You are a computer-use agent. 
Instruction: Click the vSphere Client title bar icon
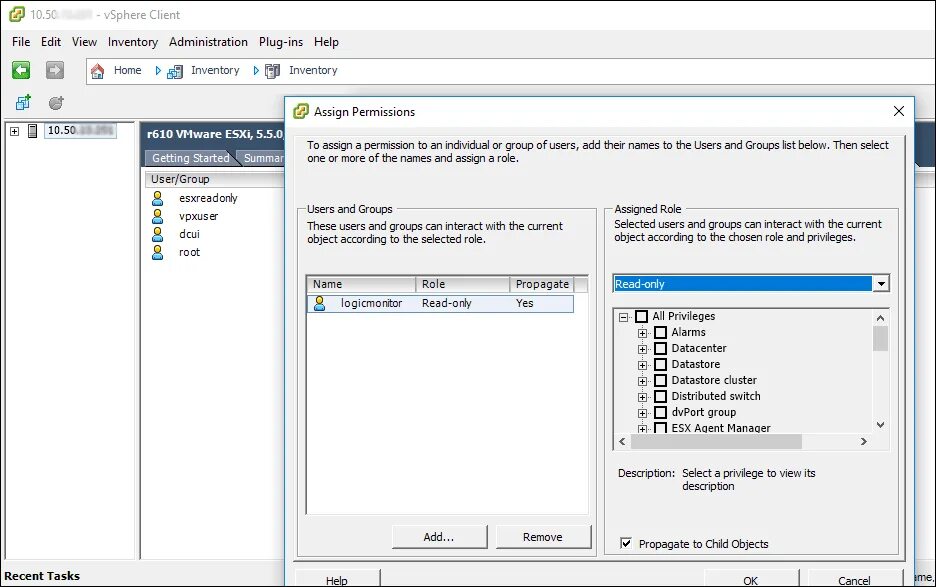pyautogui.click(x=17, y=14)
